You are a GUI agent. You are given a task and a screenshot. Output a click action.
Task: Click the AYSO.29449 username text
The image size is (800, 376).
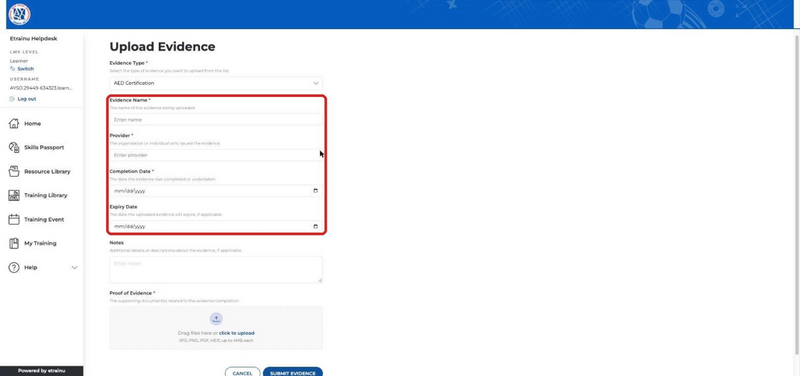click(x=41, y=88)
